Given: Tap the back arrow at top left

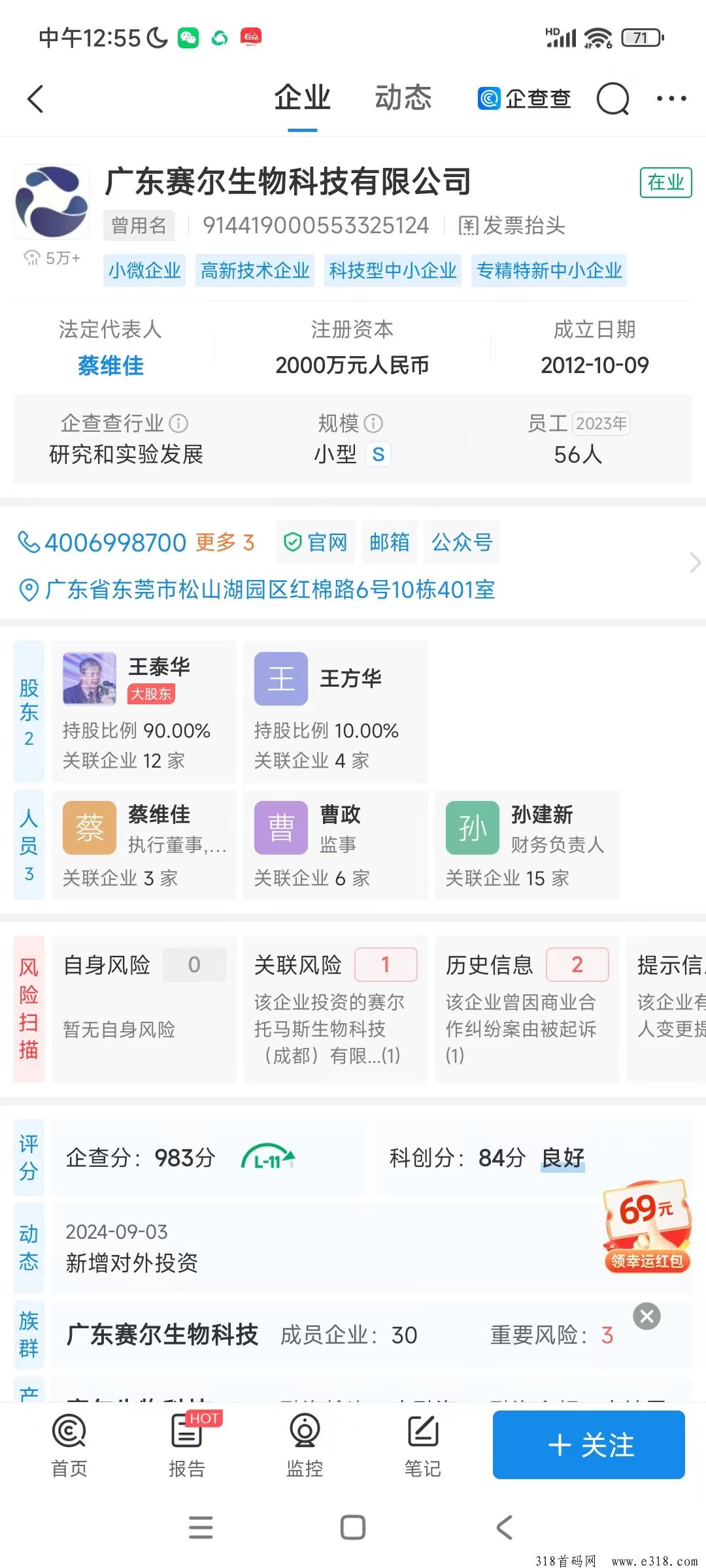Looking at the screenshot, I should (x=36, y=99).
